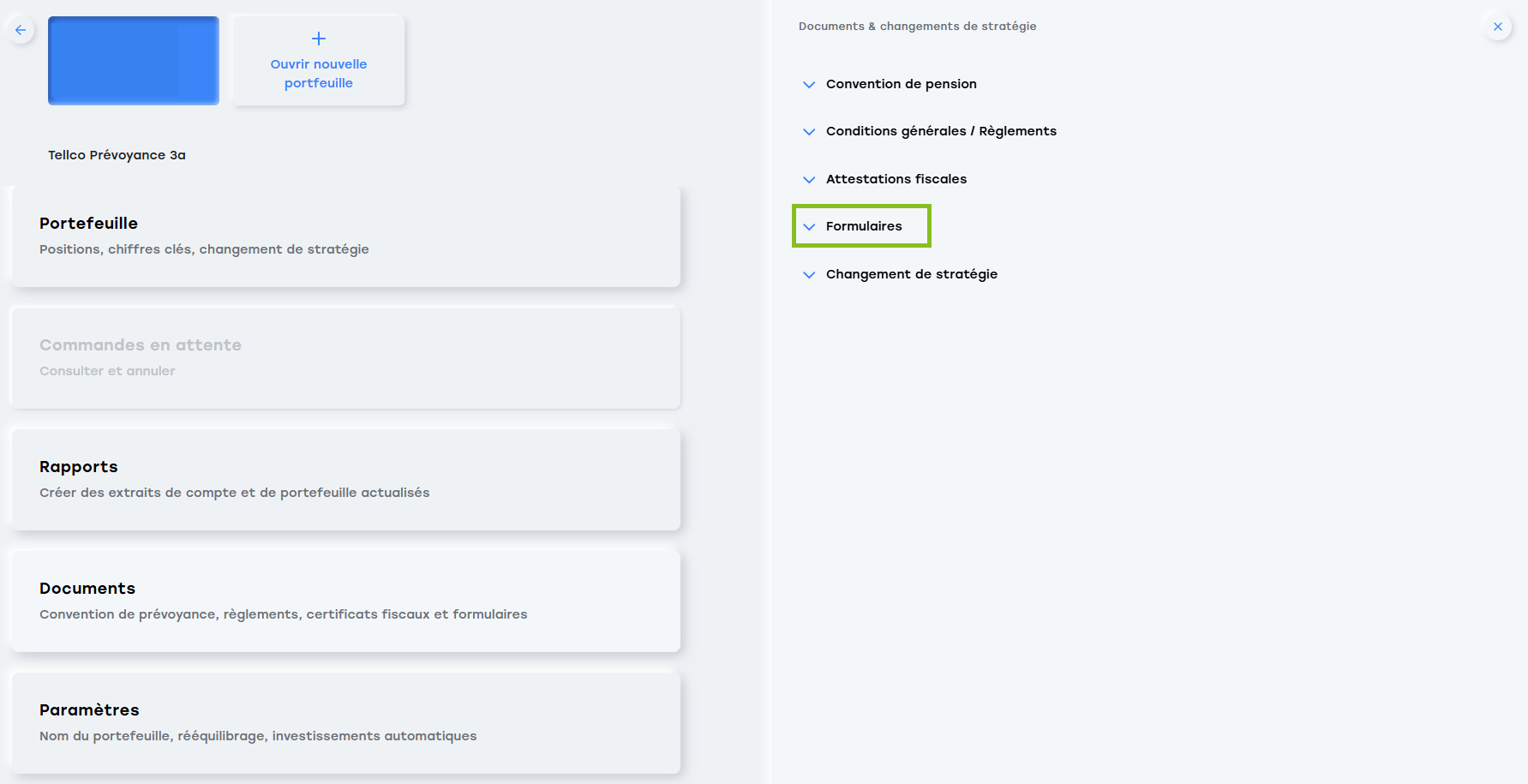This screenshot has width=1528, height=784.
Task: Open the Portefeuille menu card
Action: pos(345,236)
